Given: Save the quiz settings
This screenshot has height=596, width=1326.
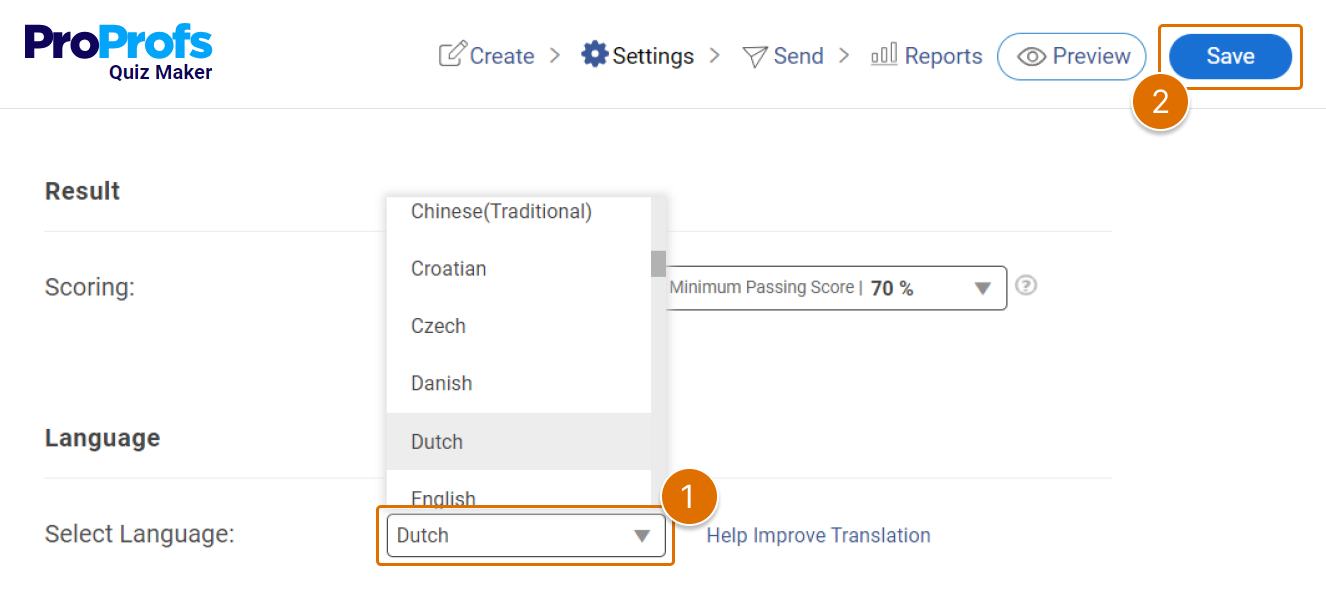Looking at the screenshot, I should 1230,56.
